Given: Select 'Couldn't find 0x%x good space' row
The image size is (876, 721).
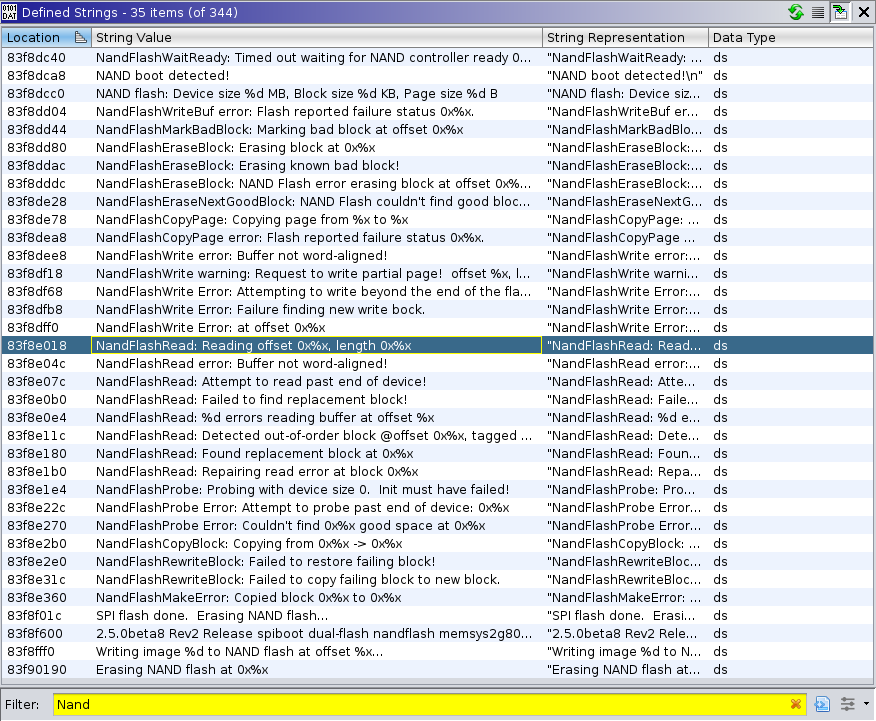Looking at the screenshot, I should click(x=437, y=526).
